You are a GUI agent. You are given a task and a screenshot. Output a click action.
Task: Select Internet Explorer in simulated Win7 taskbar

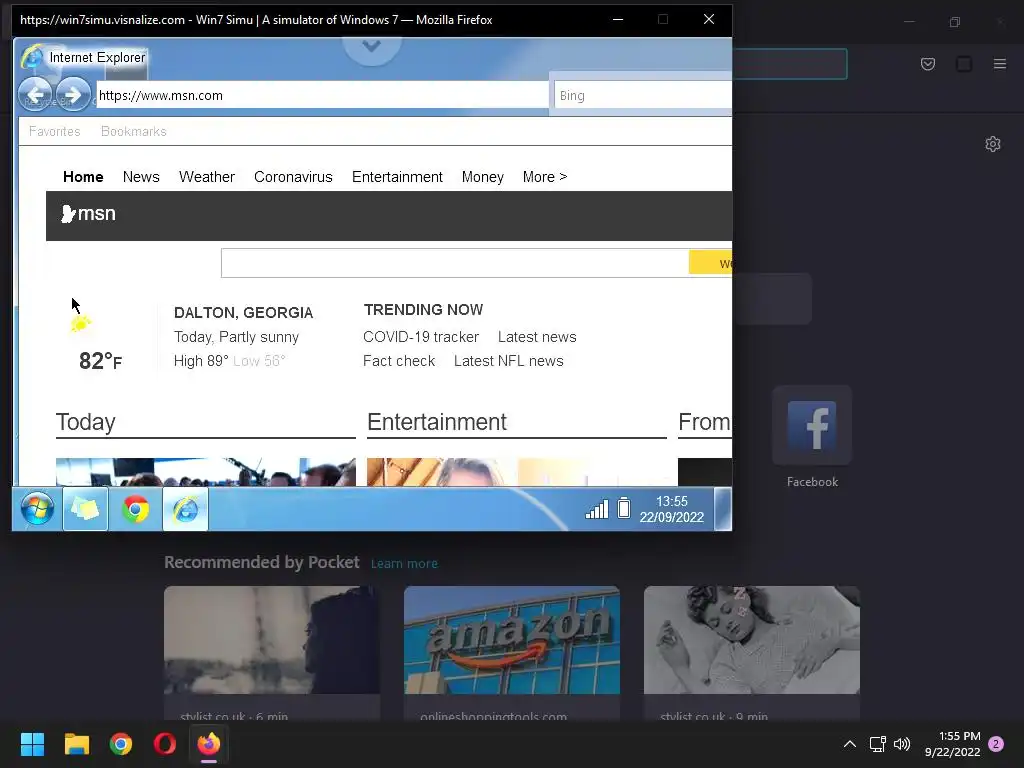(x=185, y=509)
